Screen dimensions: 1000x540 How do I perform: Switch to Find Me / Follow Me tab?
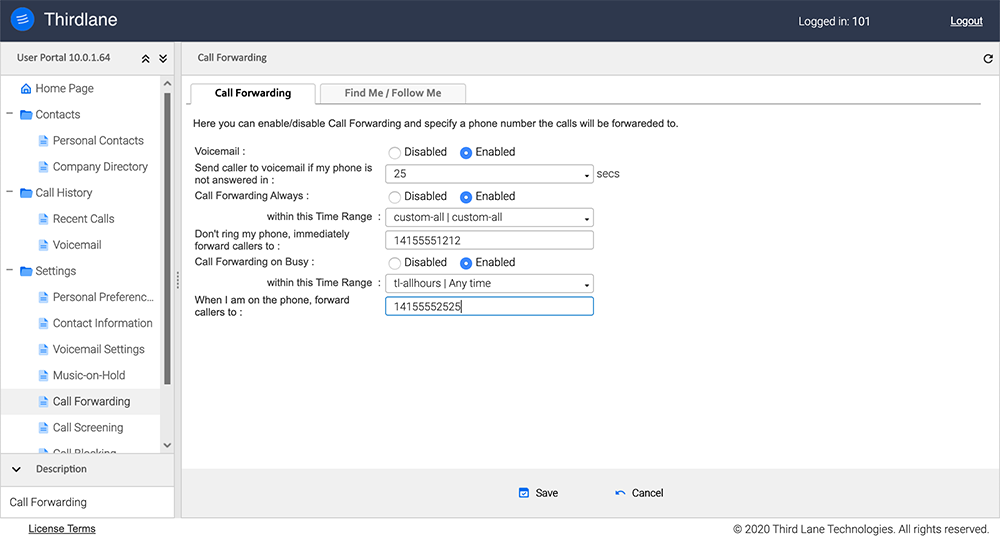[392, 93]
